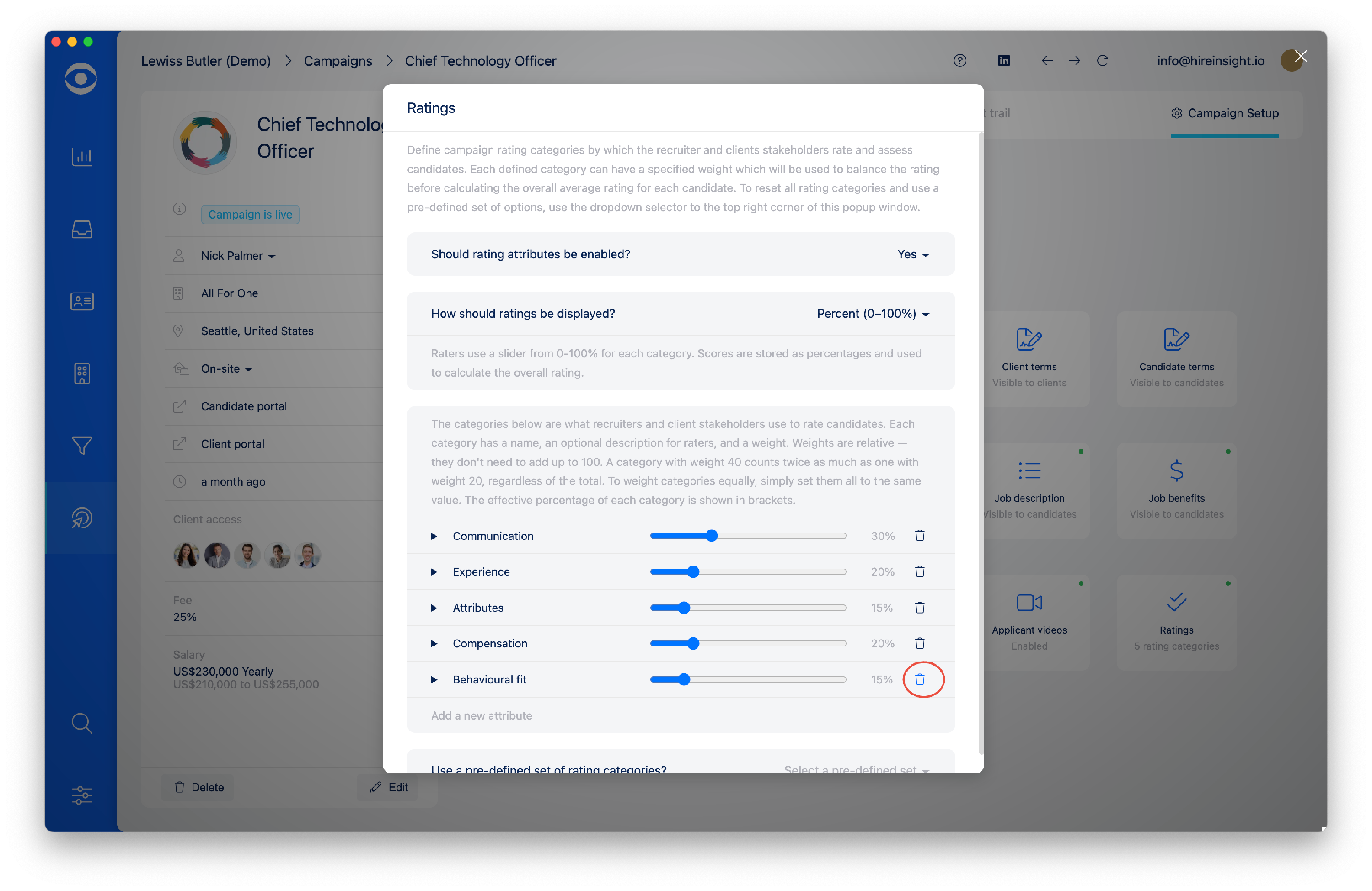
Task: Click the Attributes weight slider
Action: tap(748, 608)
